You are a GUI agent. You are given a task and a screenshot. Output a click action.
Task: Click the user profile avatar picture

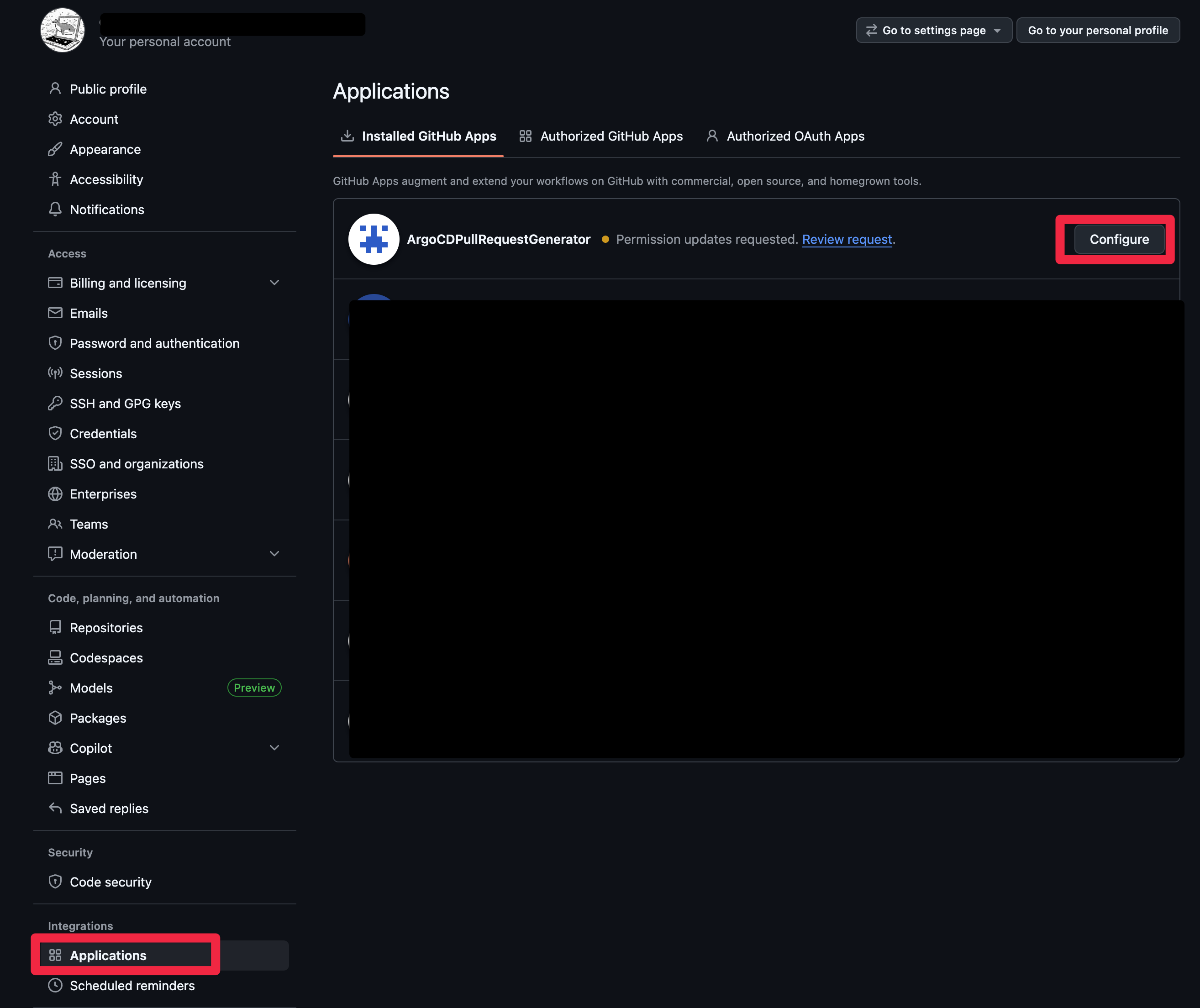(x=62, y=30)
